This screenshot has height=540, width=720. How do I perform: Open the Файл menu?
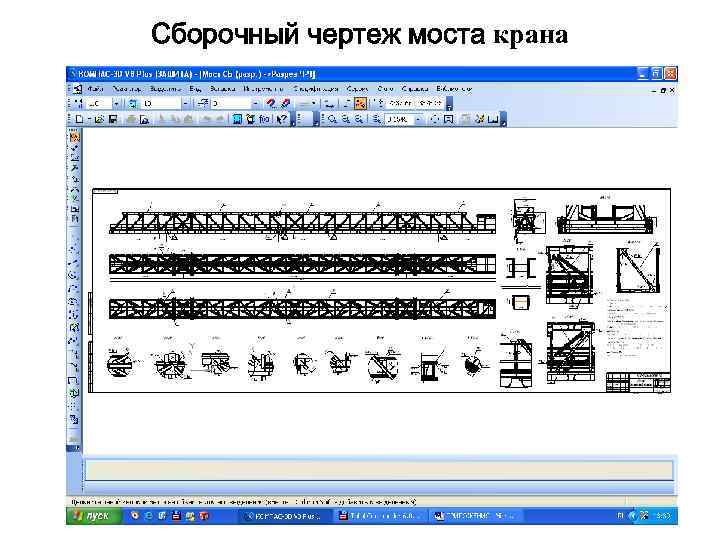pyautogui.click(x=96, y=89)
